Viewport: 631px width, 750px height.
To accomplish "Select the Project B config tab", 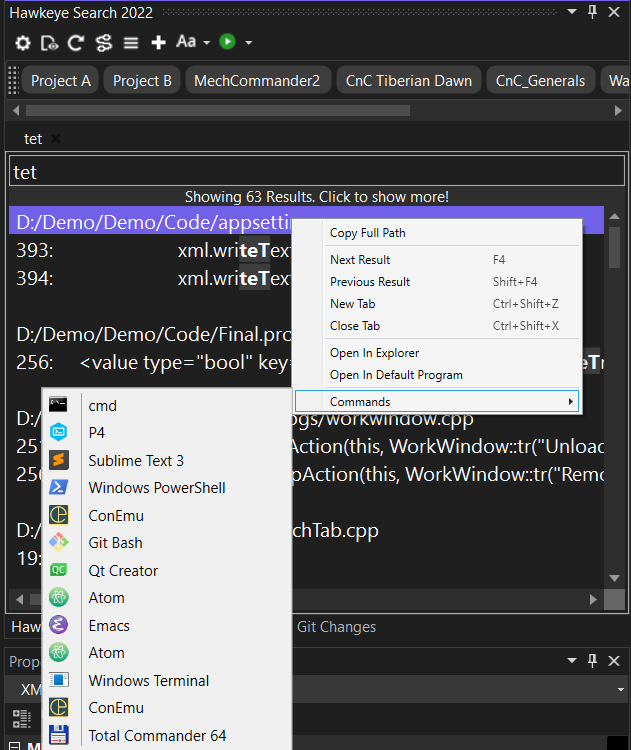I will 142,80.
